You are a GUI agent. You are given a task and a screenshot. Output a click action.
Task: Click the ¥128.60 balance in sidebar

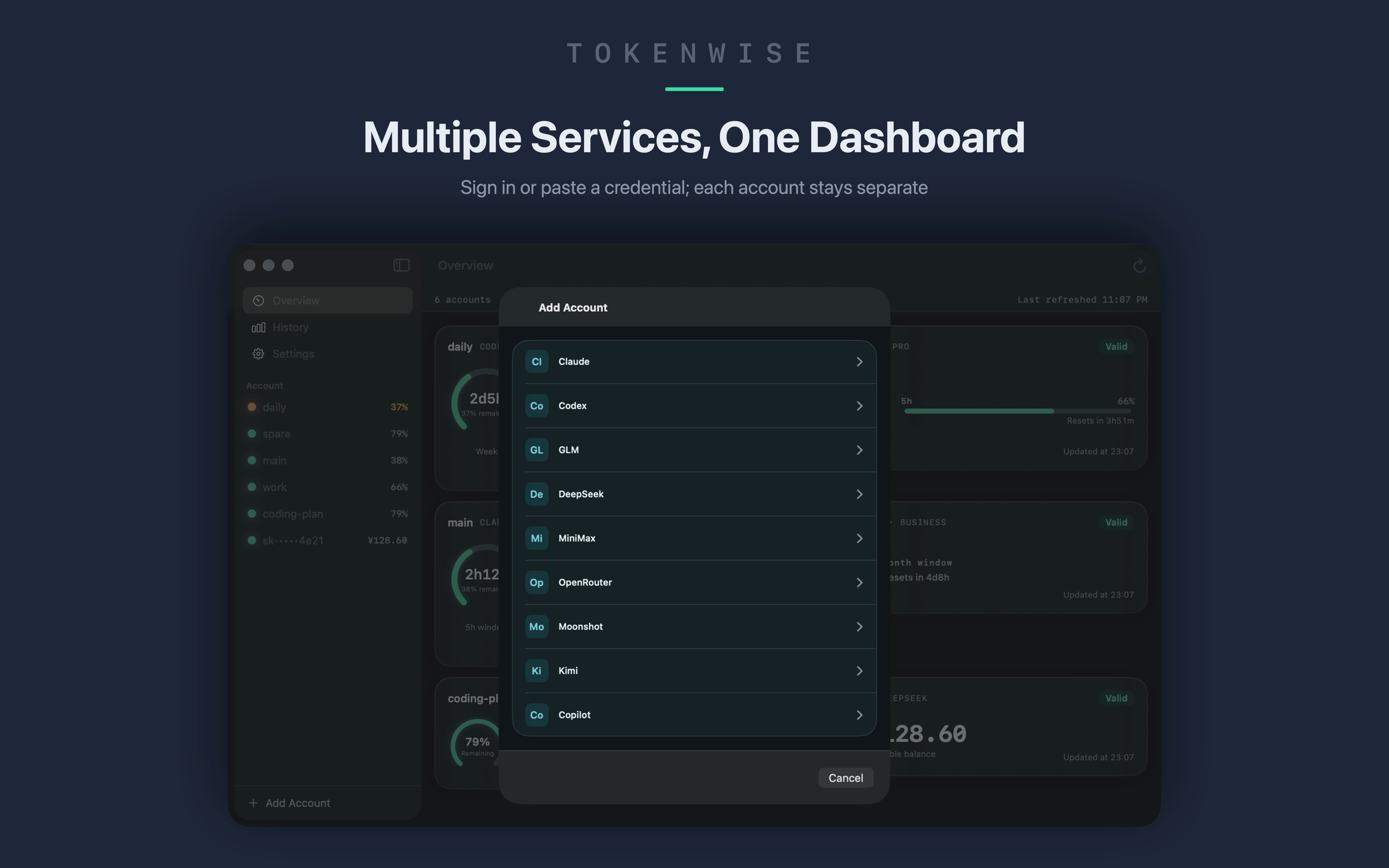coord(387,540)
